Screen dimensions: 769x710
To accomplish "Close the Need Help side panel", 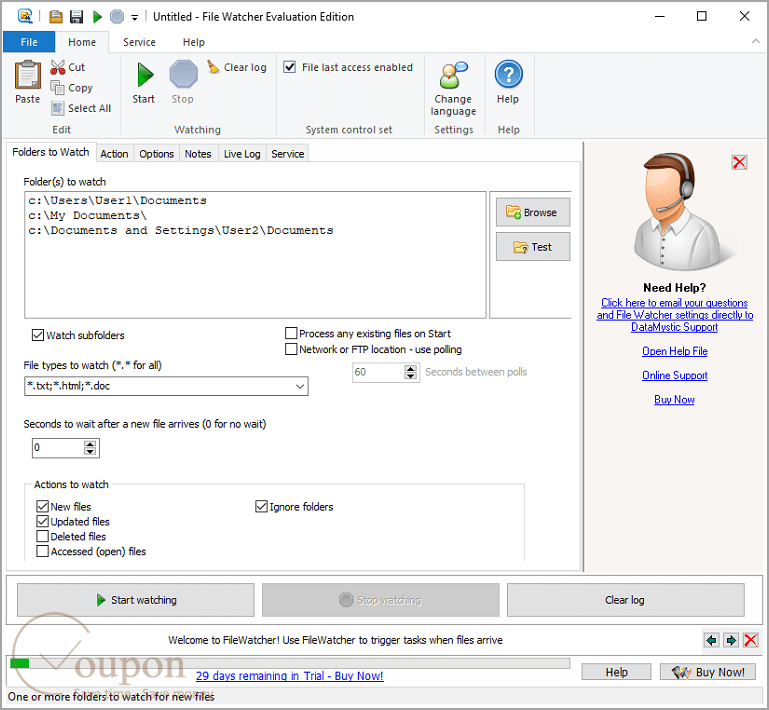I will (739, 162).
